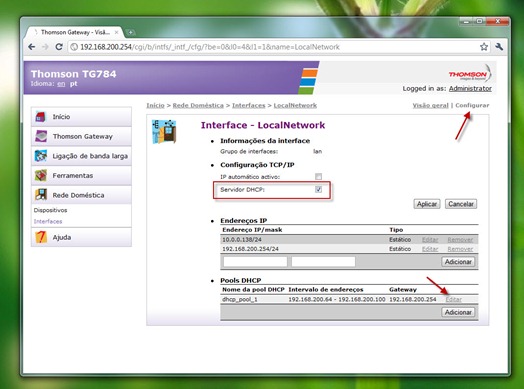Click the Ferramentas toolbox icon

(x=41, y=175)
